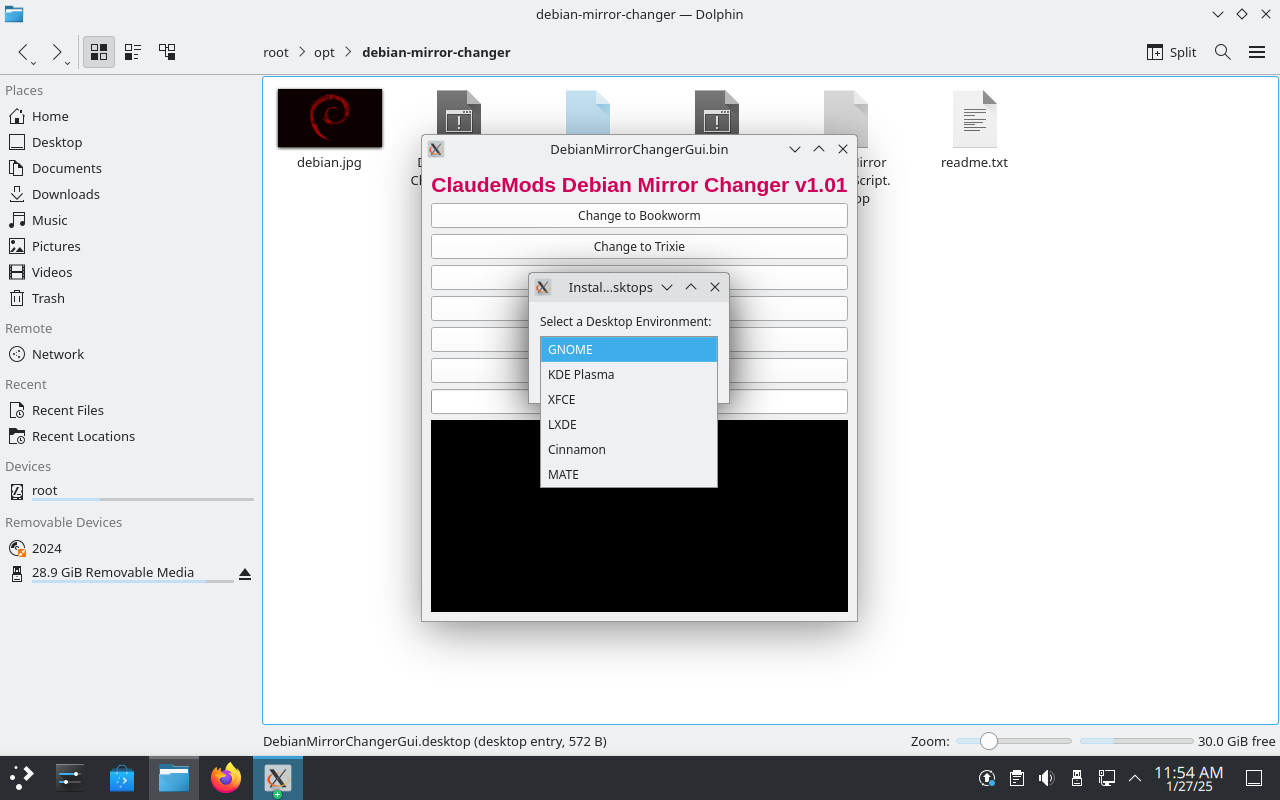The width and height of the screenshot is (1280, 800).
Task: Select XFCE desktop environment
Action: 629,399
